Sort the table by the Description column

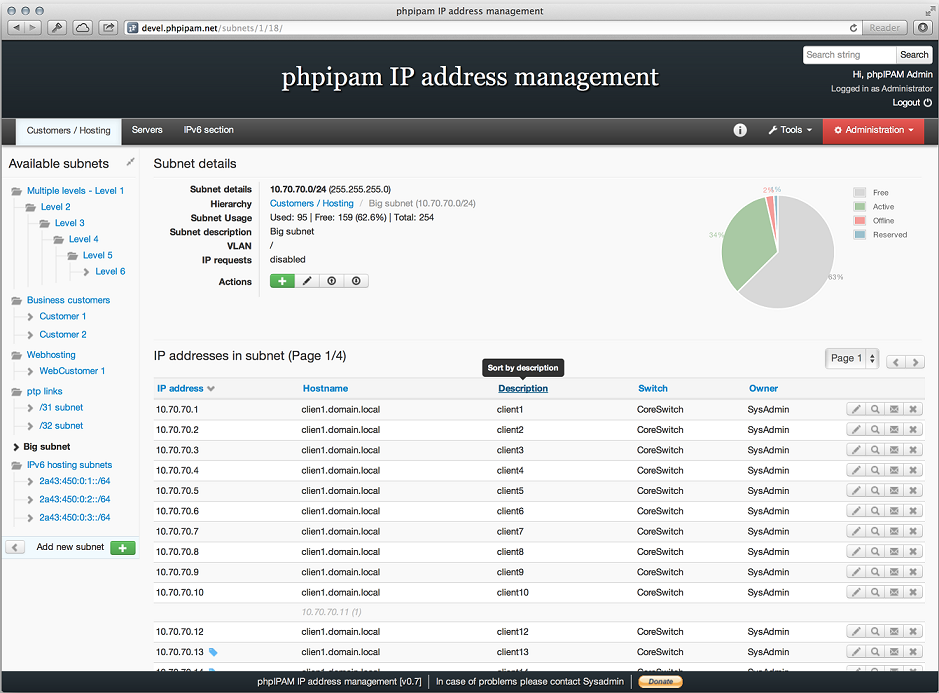[x=523, y=388]
